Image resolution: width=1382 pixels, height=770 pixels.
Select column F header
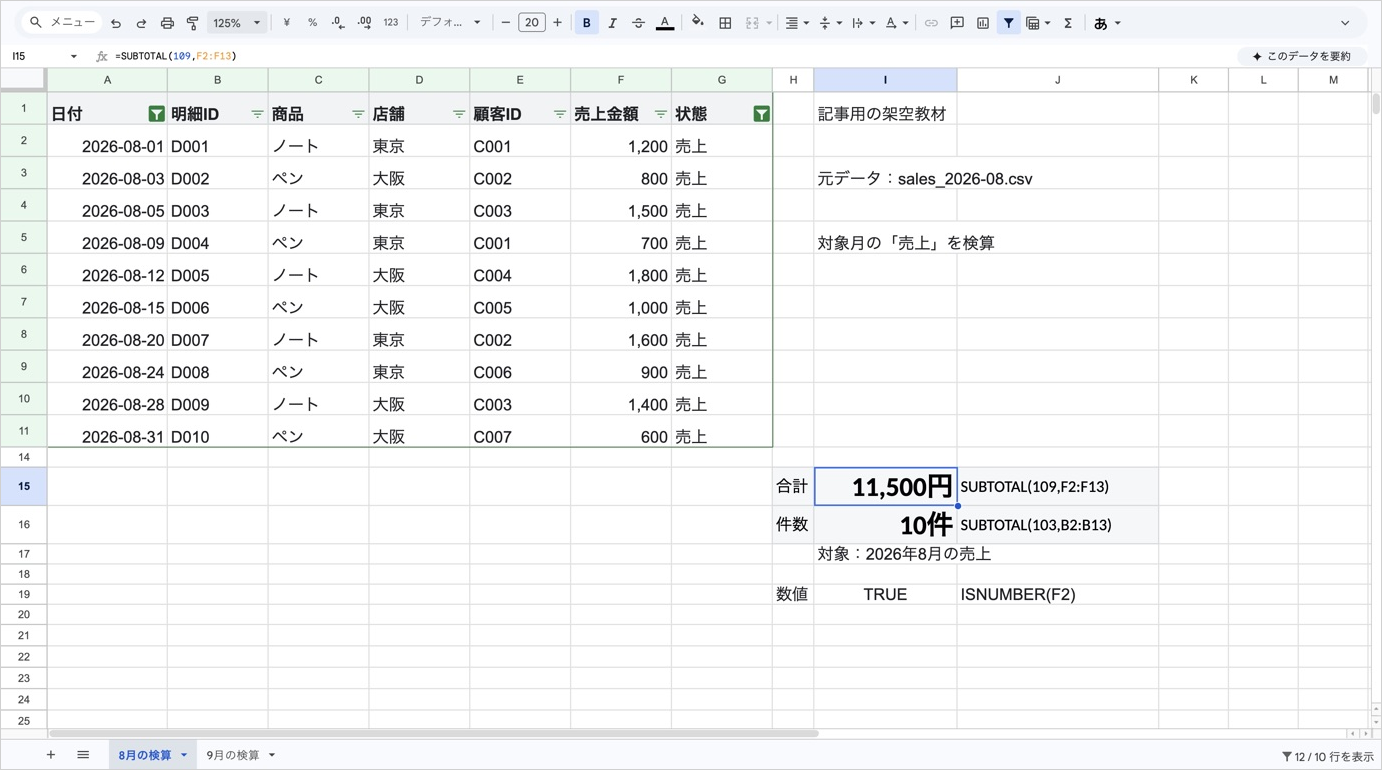pos(621,80)
